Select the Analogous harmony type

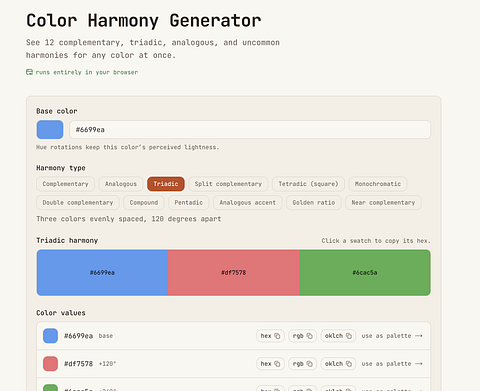click(x=121, y=184)
